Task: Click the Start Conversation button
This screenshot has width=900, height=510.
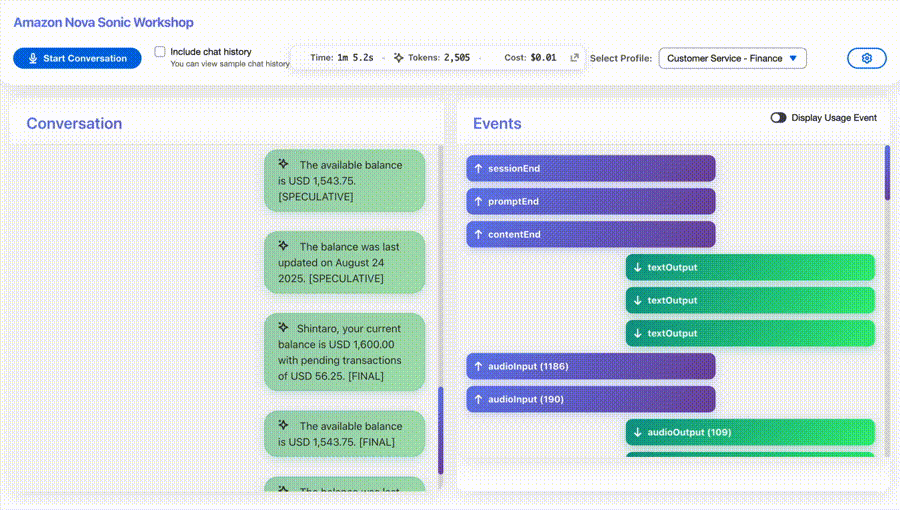Action: (x=77, y=58)
